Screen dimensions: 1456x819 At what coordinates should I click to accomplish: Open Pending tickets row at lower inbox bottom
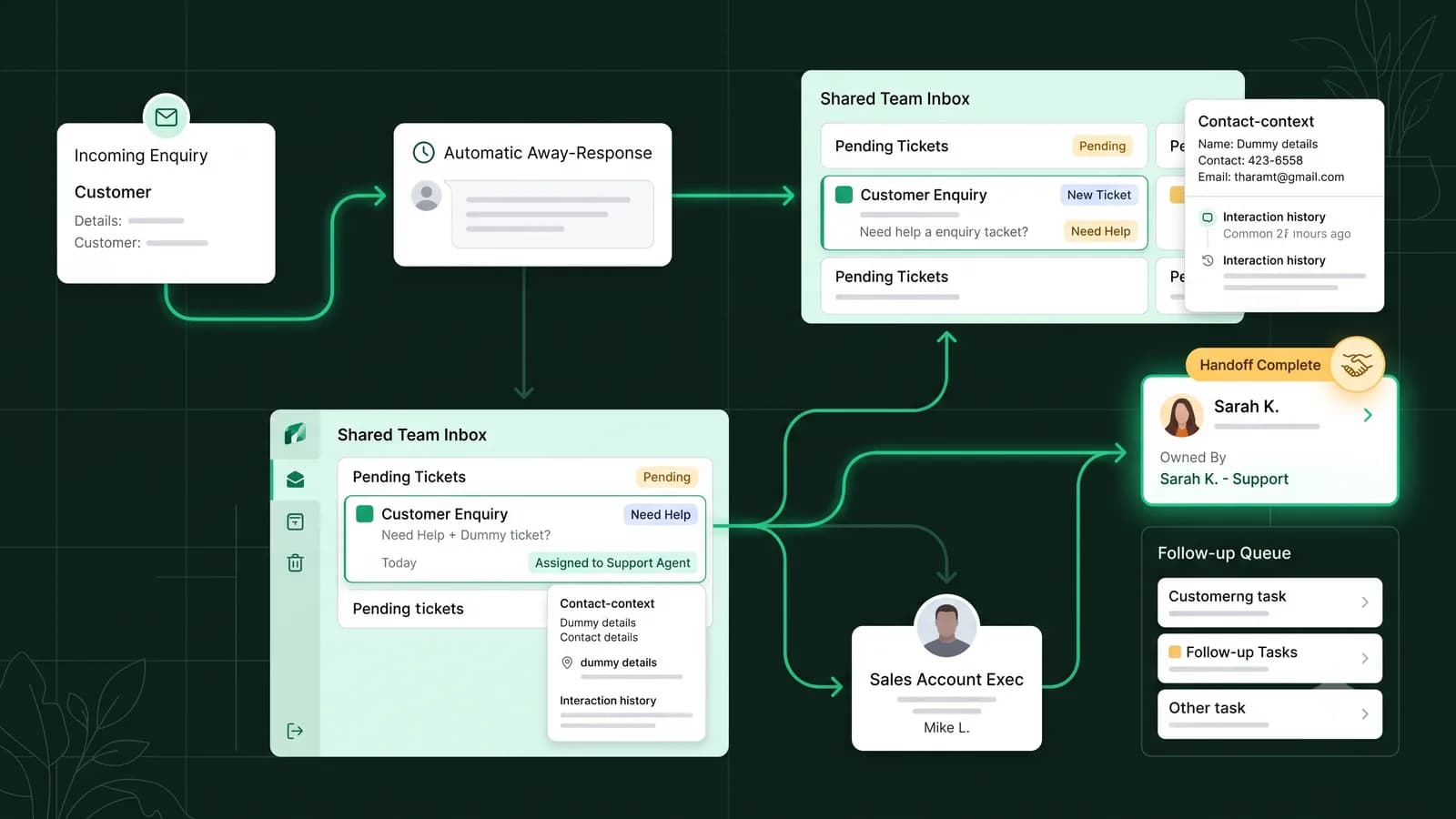[x=442, y=609]
